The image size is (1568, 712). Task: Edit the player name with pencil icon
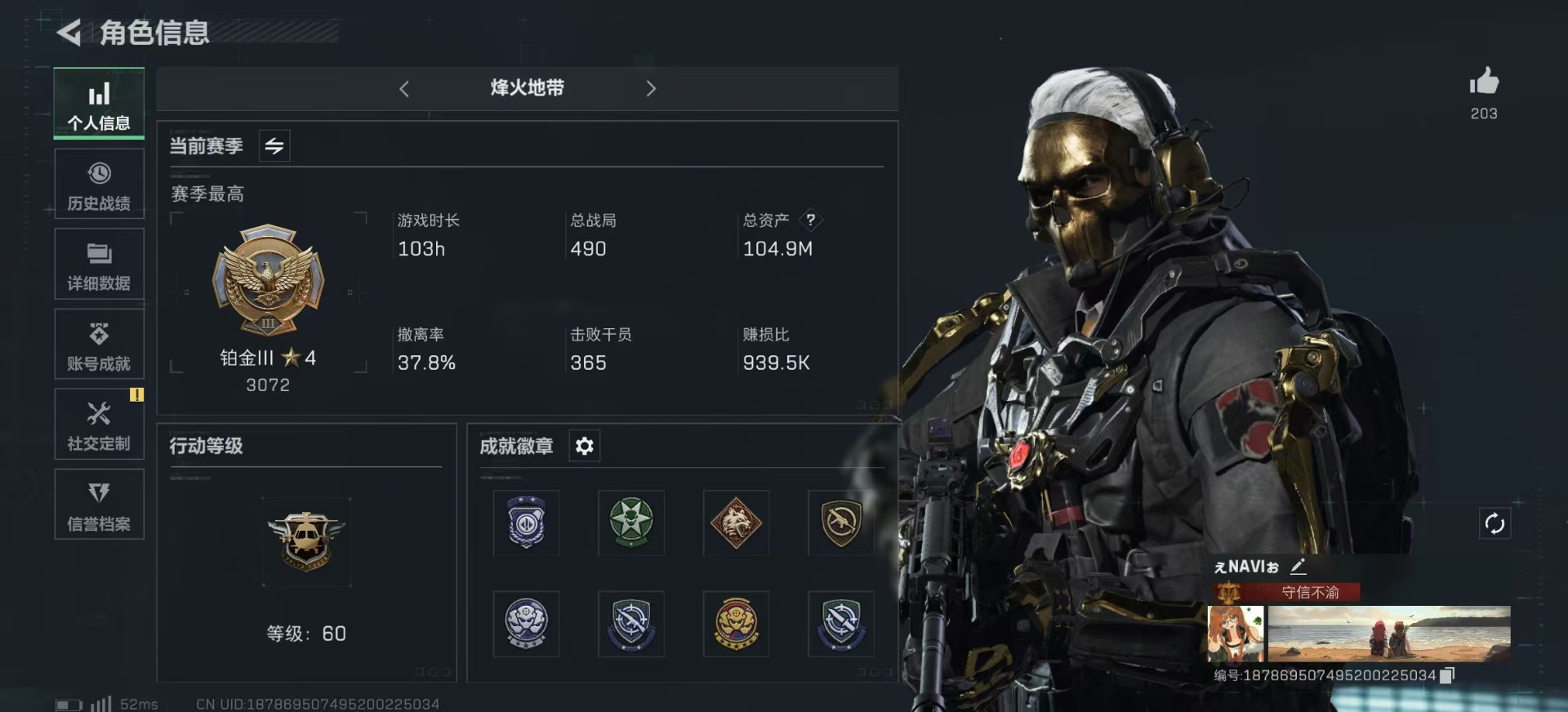point(1298,566)
